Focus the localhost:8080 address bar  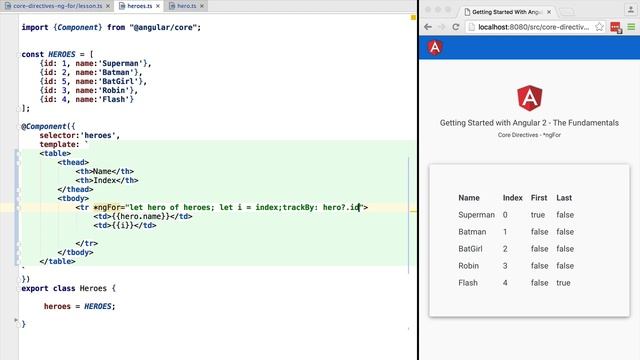[x=533, y=27]
